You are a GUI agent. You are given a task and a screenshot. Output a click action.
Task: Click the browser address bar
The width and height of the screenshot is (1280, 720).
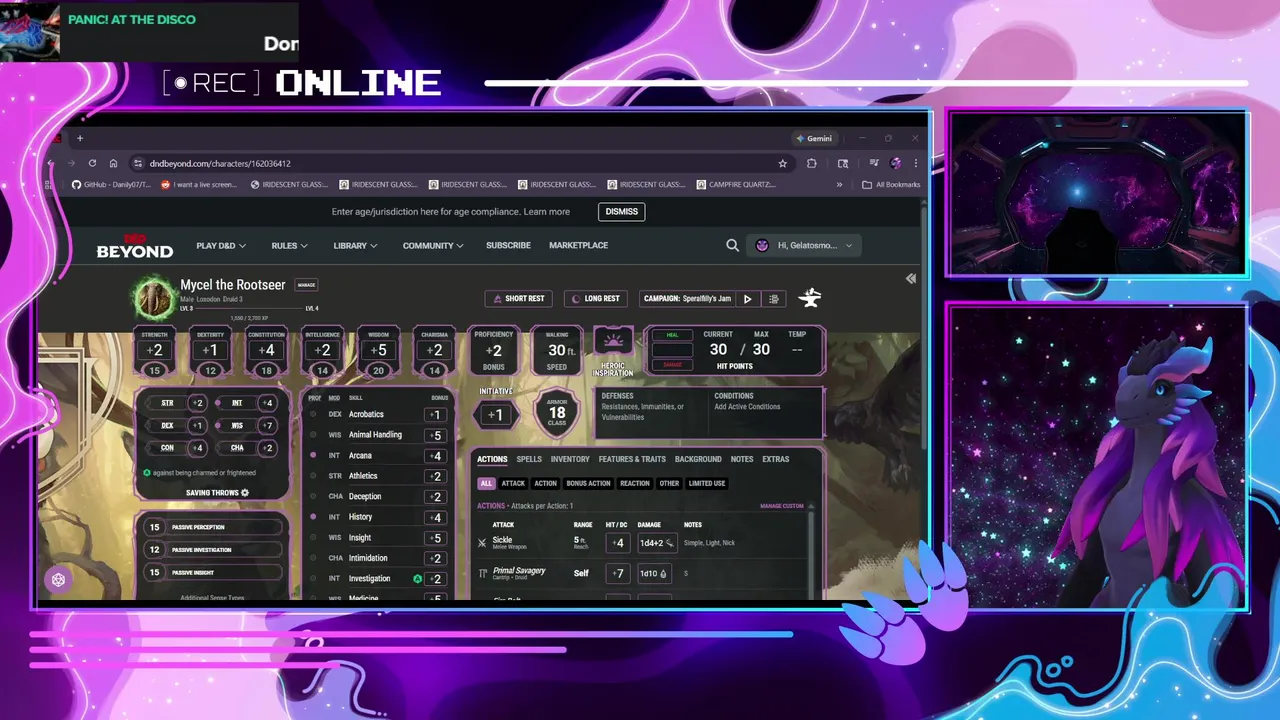tap(460, 163)
